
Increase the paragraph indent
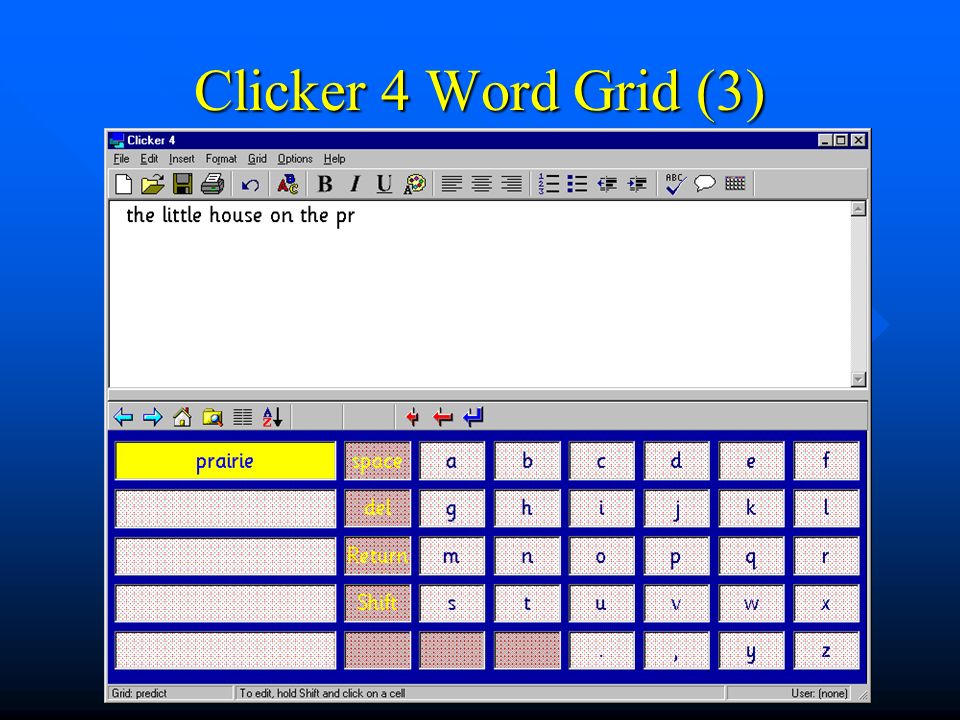click(x=637, y=184)
